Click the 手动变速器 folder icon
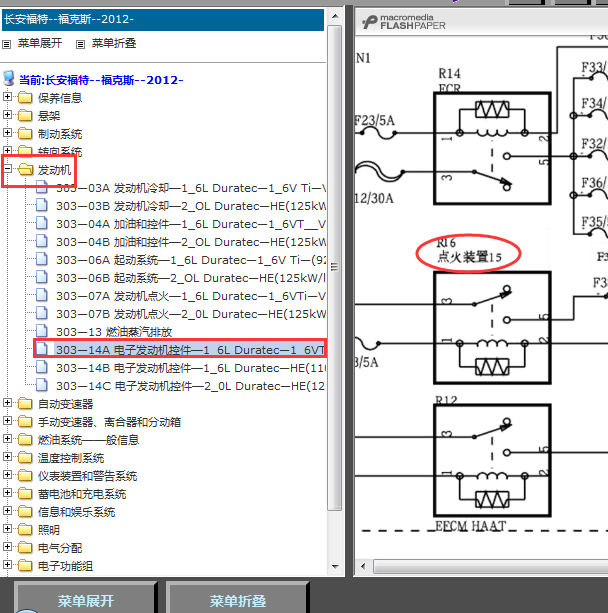608x613 pixels. pos(25,421)
